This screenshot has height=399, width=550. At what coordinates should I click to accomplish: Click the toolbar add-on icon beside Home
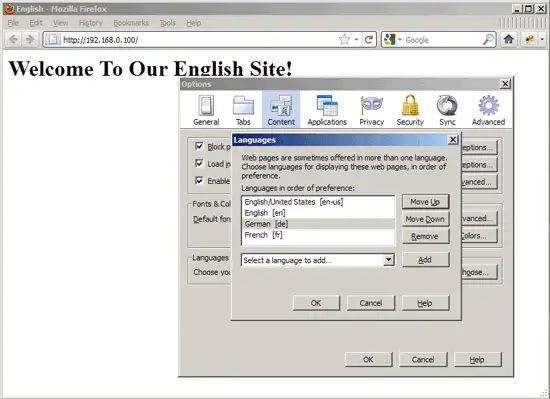[x=530, y=39]
